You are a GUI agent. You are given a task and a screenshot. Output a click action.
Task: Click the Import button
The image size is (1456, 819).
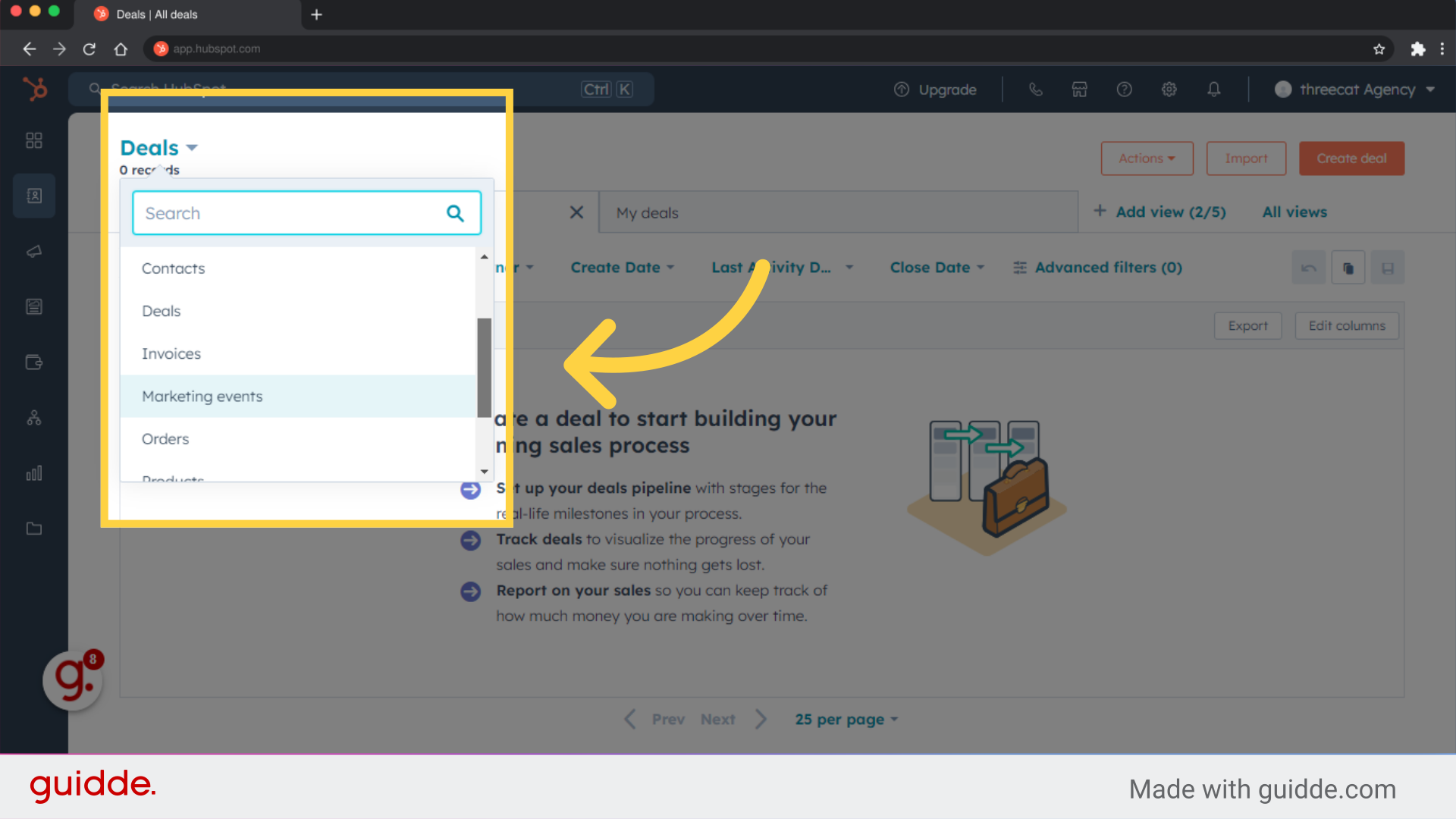tap(1246, 158)
